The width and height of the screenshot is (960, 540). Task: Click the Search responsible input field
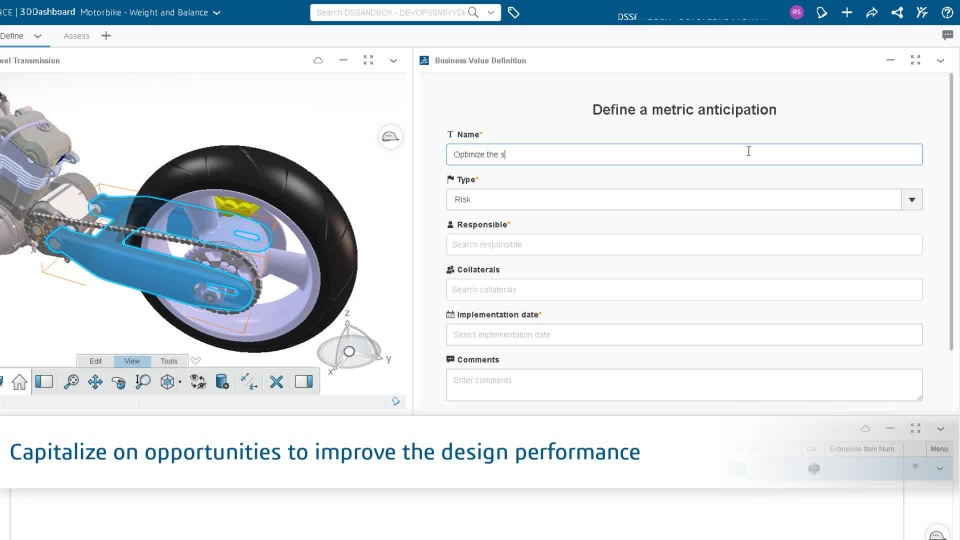[x=684, y=245]
